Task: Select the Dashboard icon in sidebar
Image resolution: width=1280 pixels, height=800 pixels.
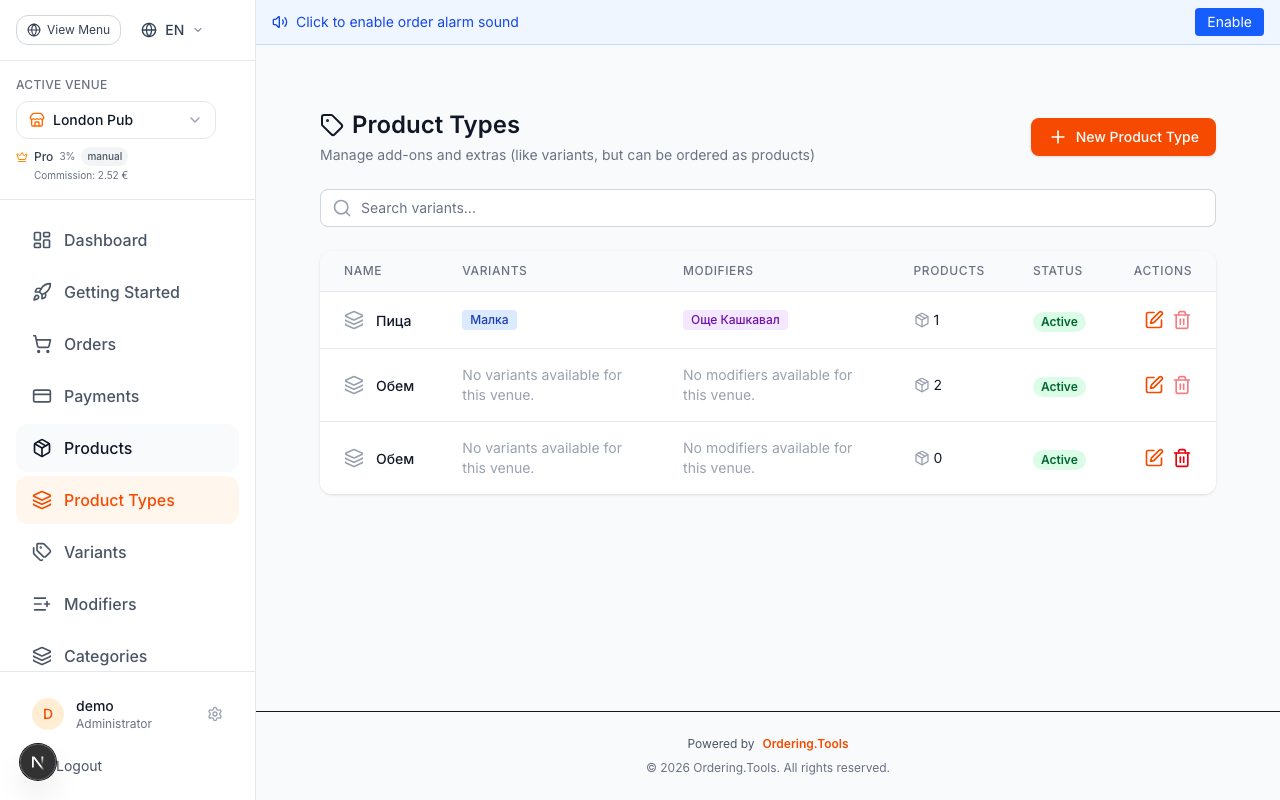Action: (41, 240)
